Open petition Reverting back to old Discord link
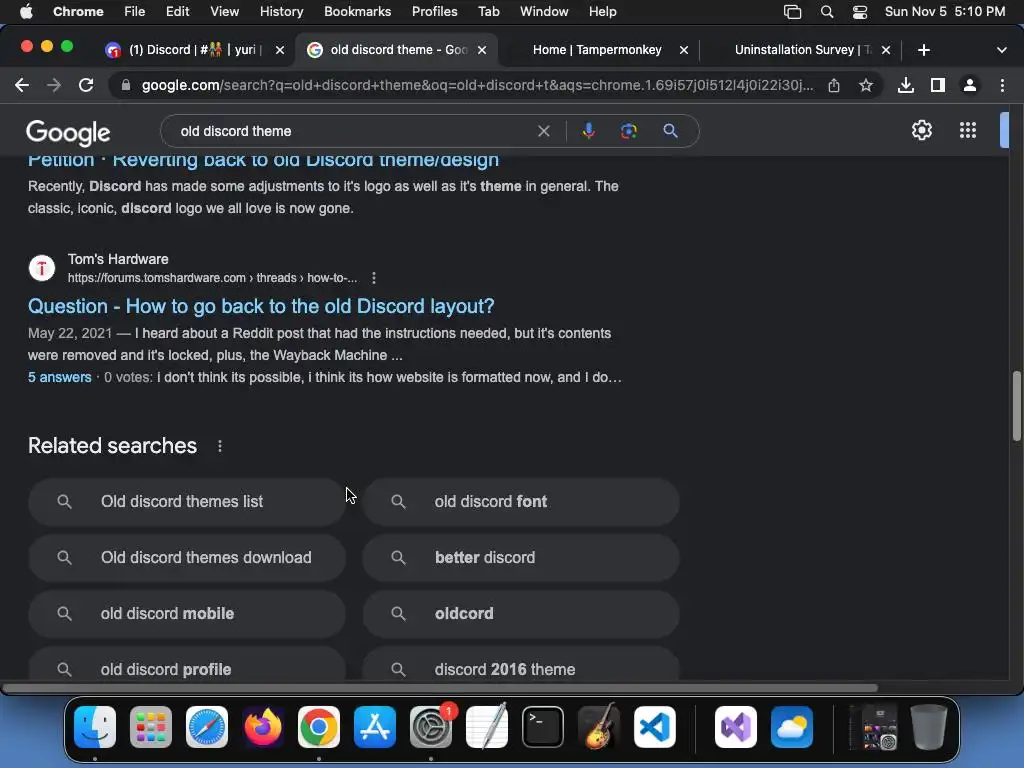The image size is (1024, 768). click(263, 161)
